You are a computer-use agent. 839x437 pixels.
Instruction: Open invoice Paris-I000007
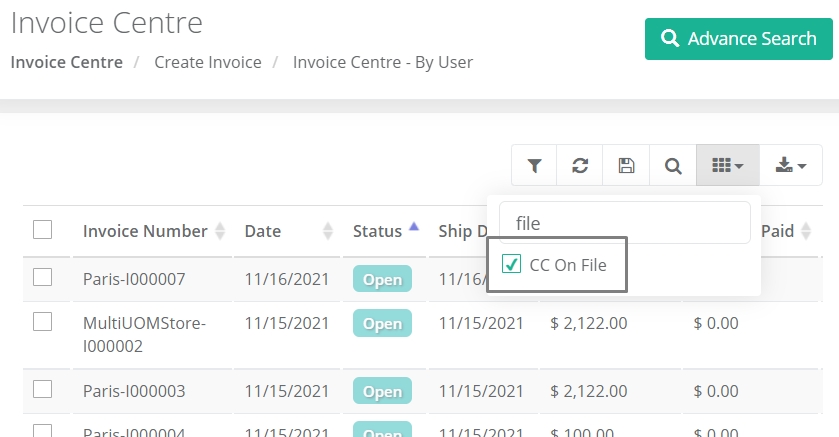point(134,279)
